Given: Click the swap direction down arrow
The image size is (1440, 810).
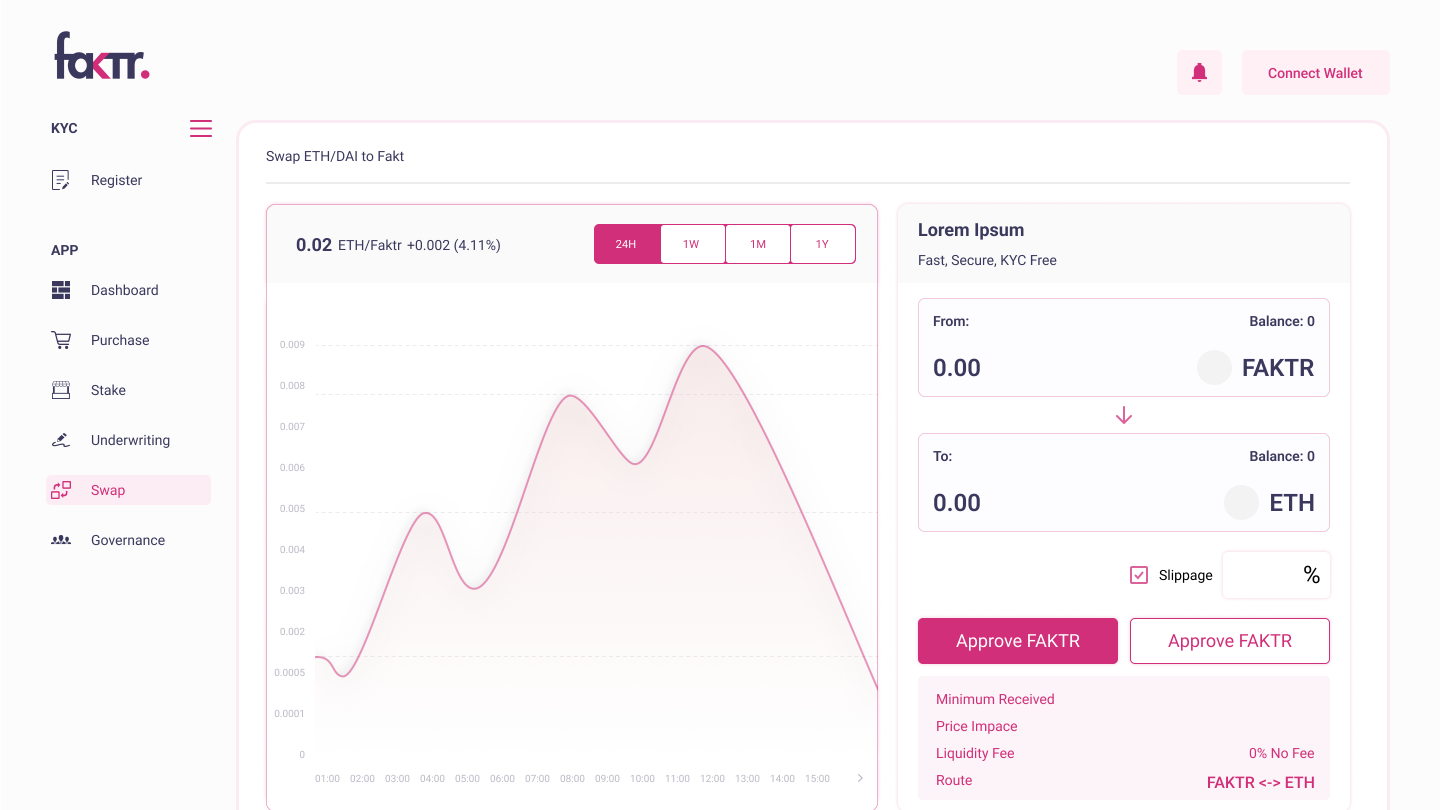Looking at the screenshot, I should [x=1124, y=415].
